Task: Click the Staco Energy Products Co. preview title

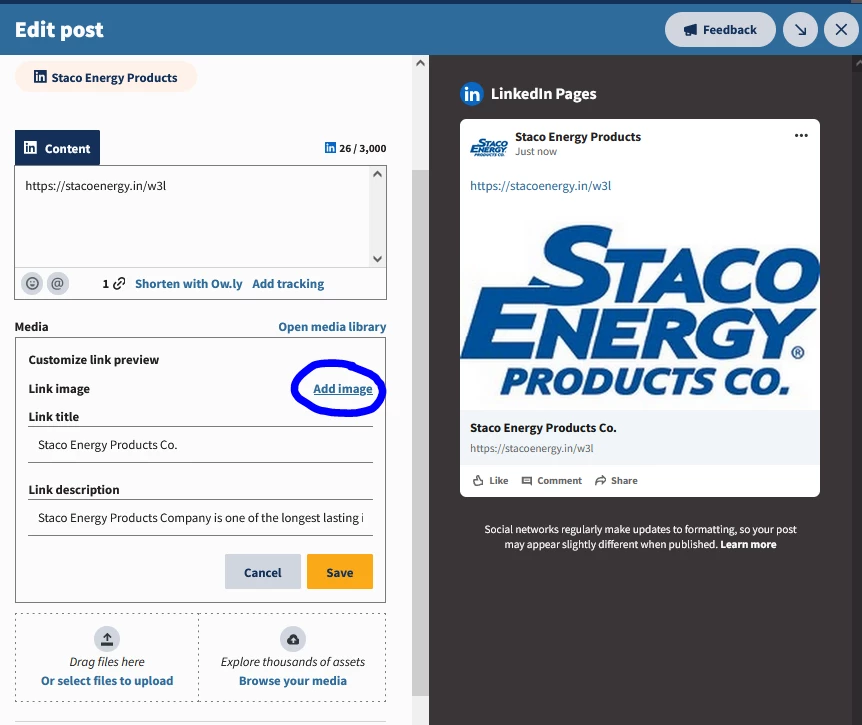Action: coord(543,428)
